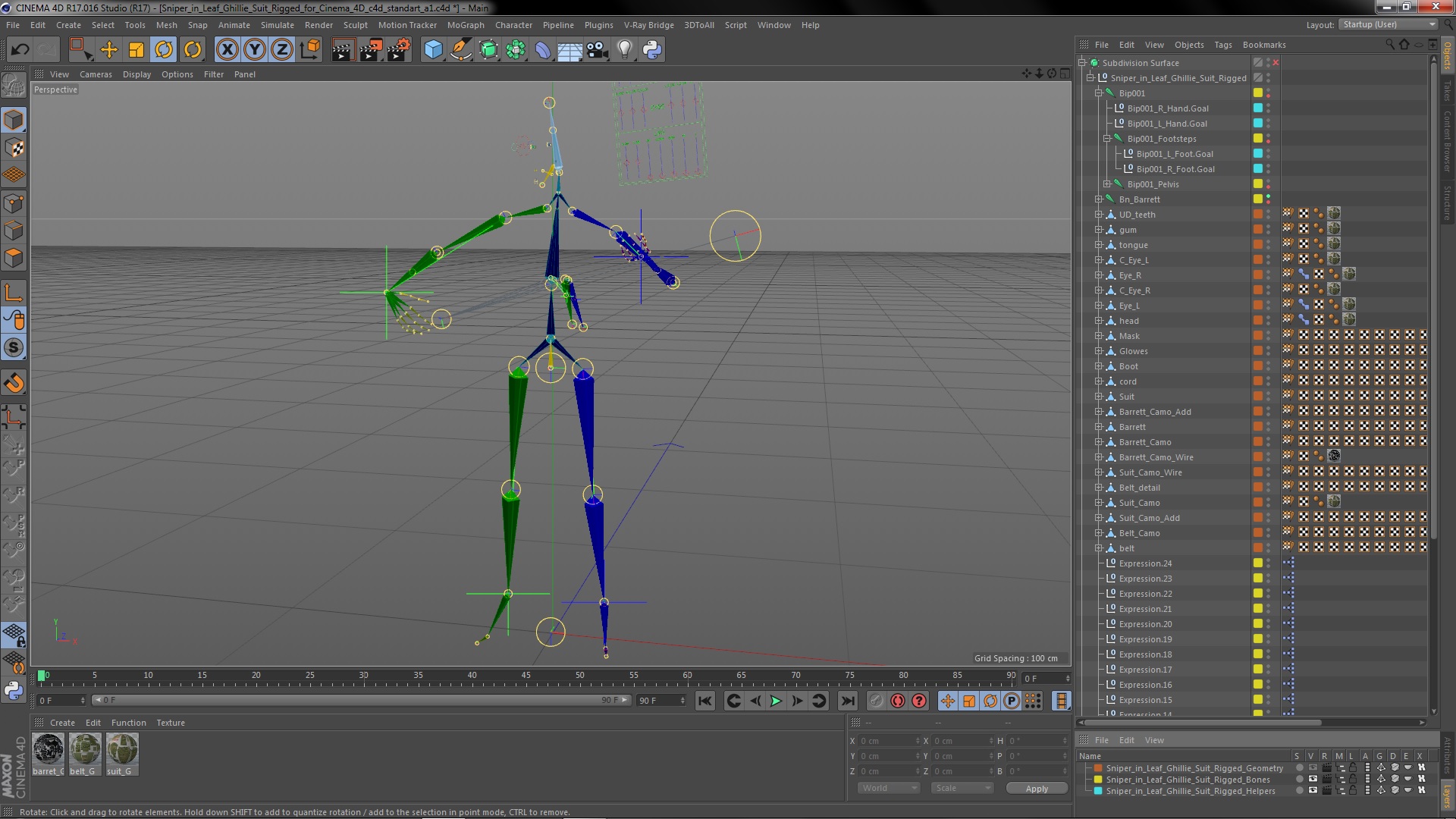
Task: Select the barret_C material thumbnail
Action: tap(49, 750)
